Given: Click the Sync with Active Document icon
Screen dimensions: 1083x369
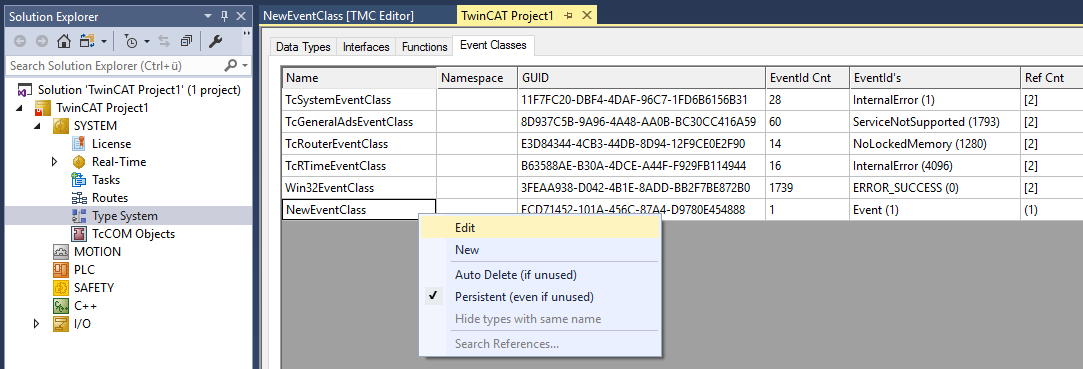Looking at the screenshot, I should (x=164, y=41).
